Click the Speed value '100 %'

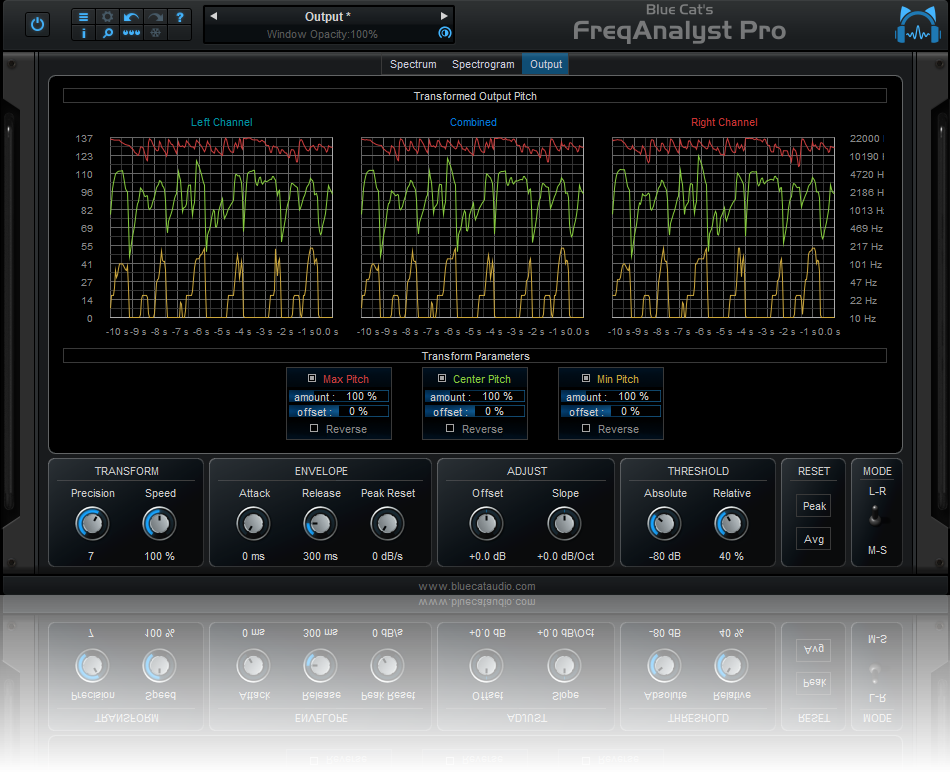tap(159, 556)
